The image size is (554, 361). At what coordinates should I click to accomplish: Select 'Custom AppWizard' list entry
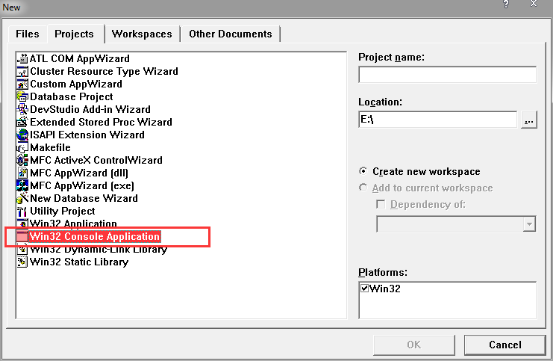pos(76,84)
